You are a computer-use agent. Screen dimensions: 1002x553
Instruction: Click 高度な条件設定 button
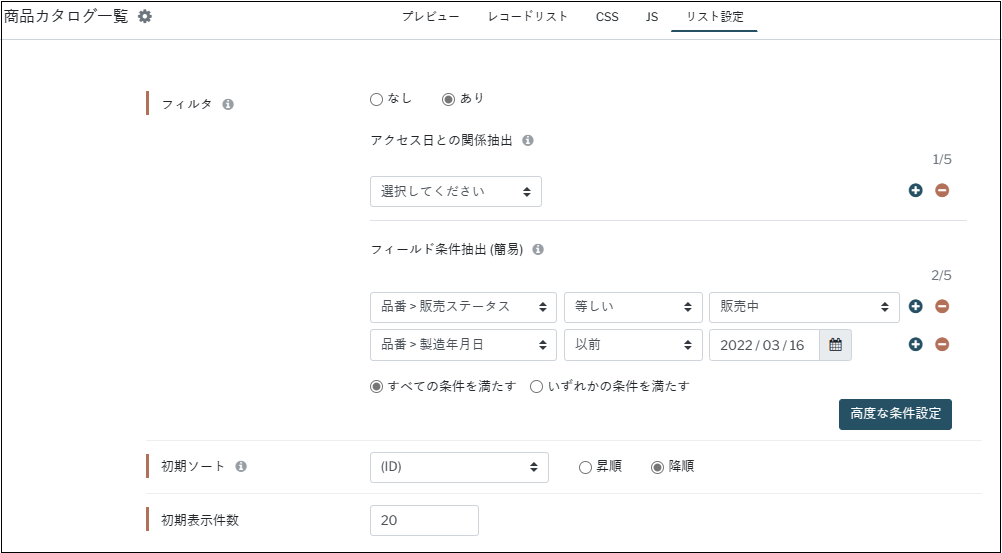895,414
